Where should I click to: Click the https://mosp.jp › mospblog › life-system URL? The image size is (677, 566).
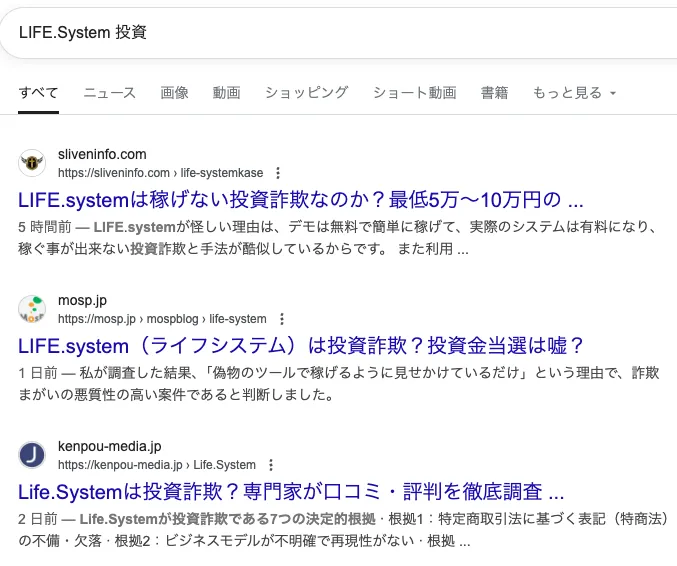click(162, 319)
